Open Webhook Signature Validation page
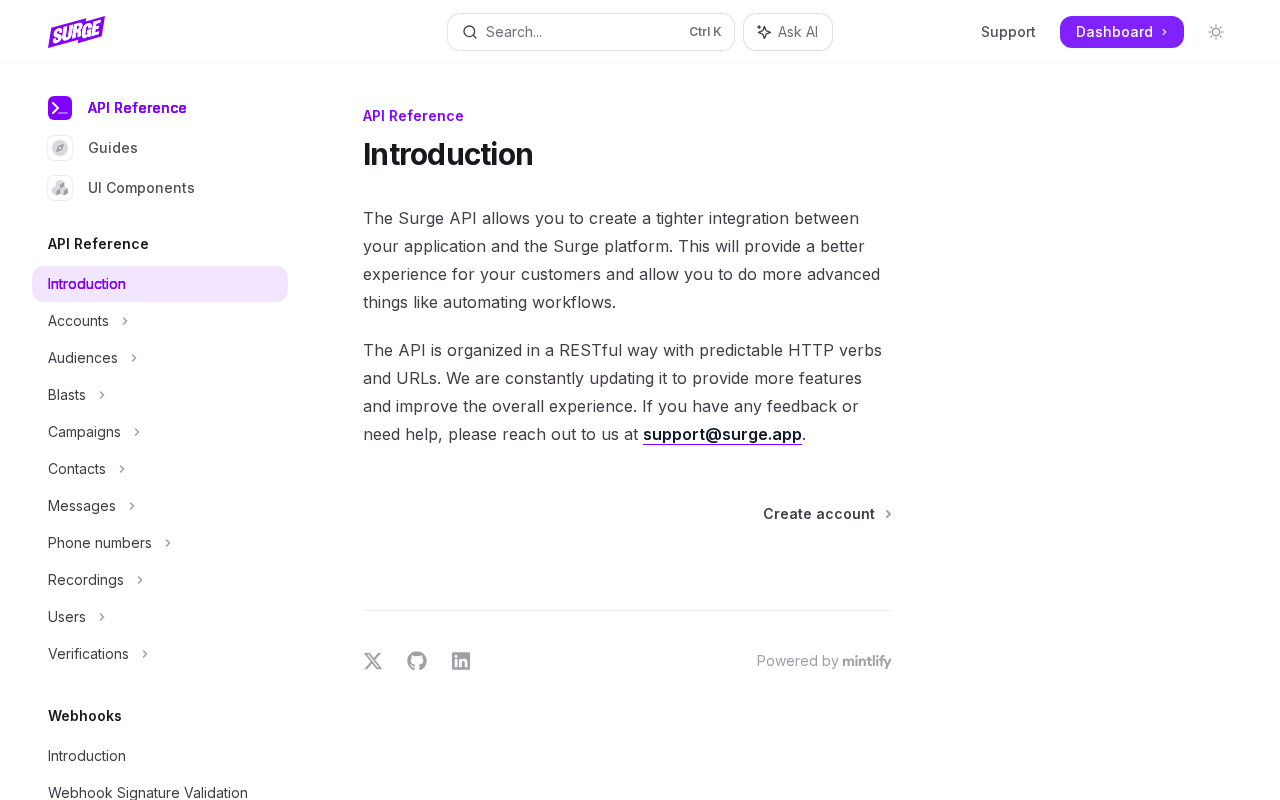The image size is (1280, 800). point(148,792)
